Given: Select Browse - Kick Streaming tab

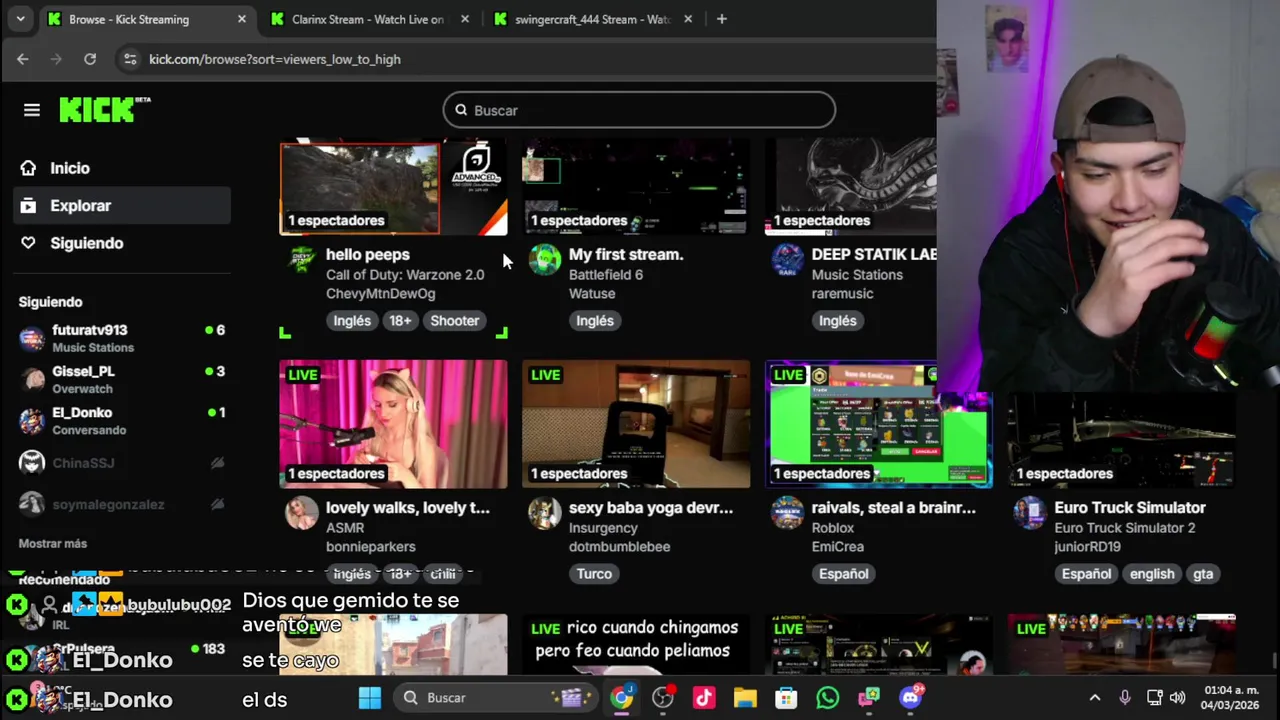Looking at the screenshot, I should pos(147,19).
